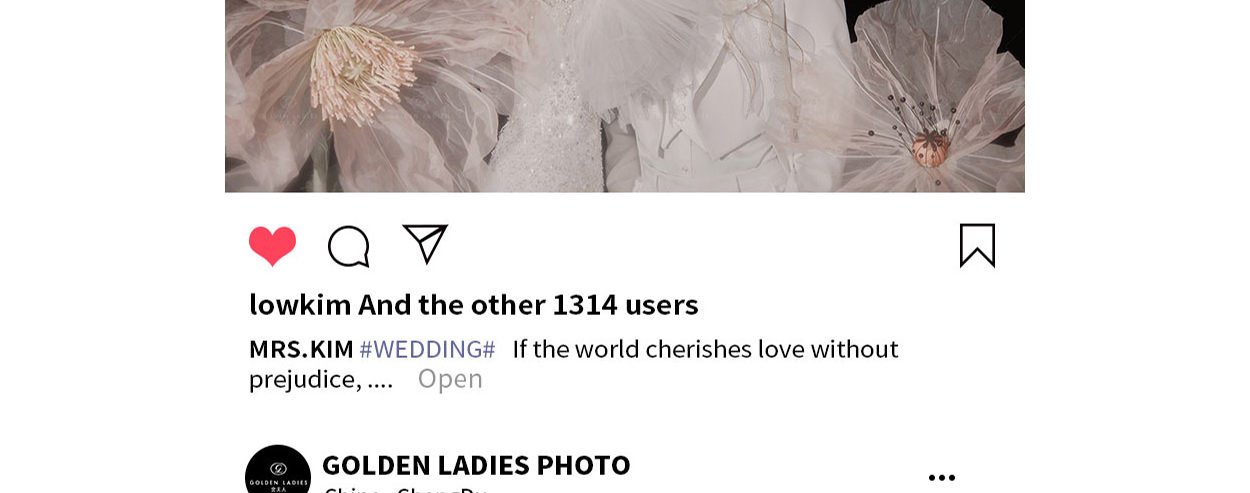The height and width of the screenshot is (493, 1250).
Task: Save the post with the bookmark icon
Action: (977, 245)
